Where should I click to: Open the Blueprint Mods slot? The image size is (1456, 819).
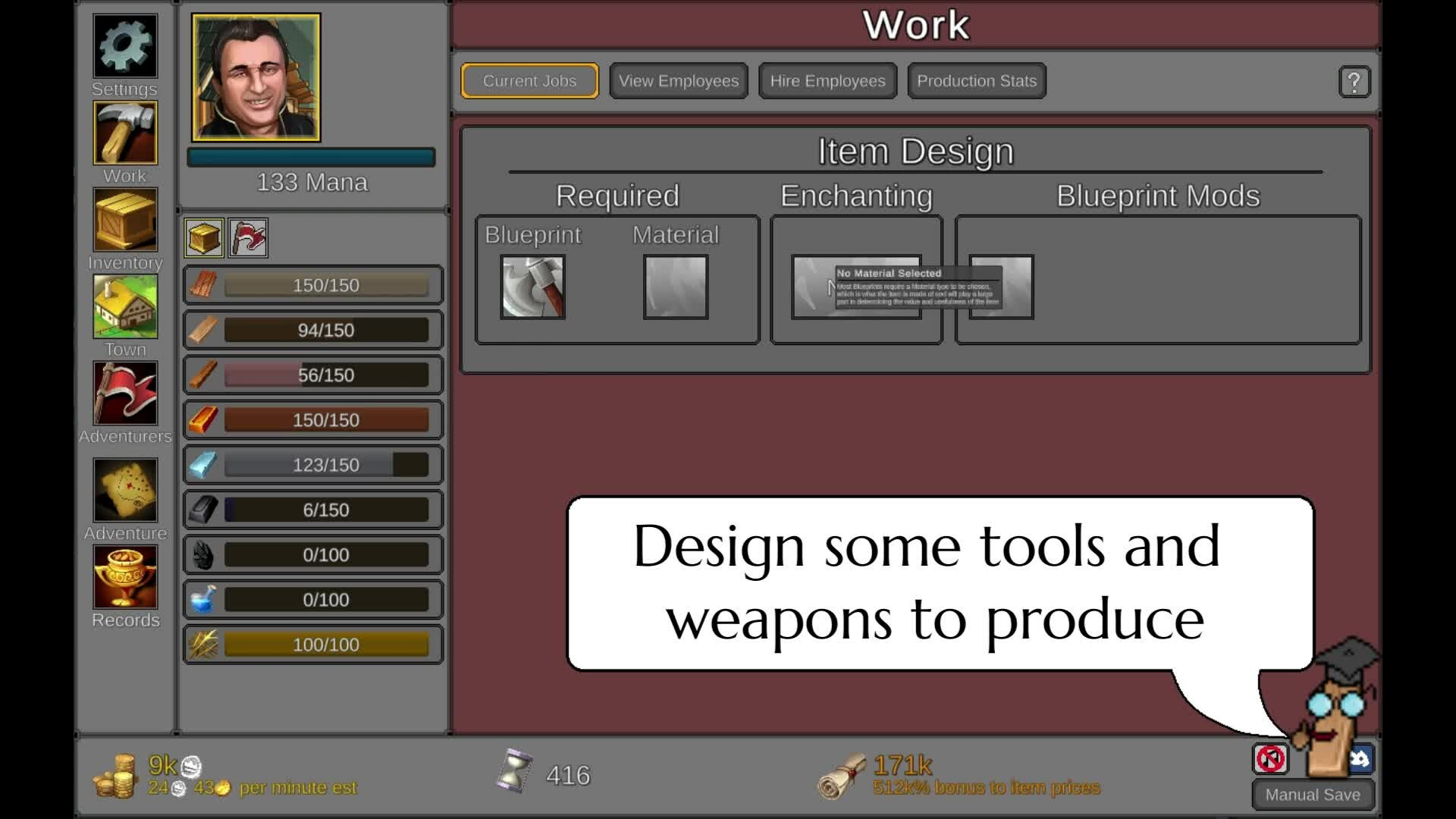tap(1016, 287)
